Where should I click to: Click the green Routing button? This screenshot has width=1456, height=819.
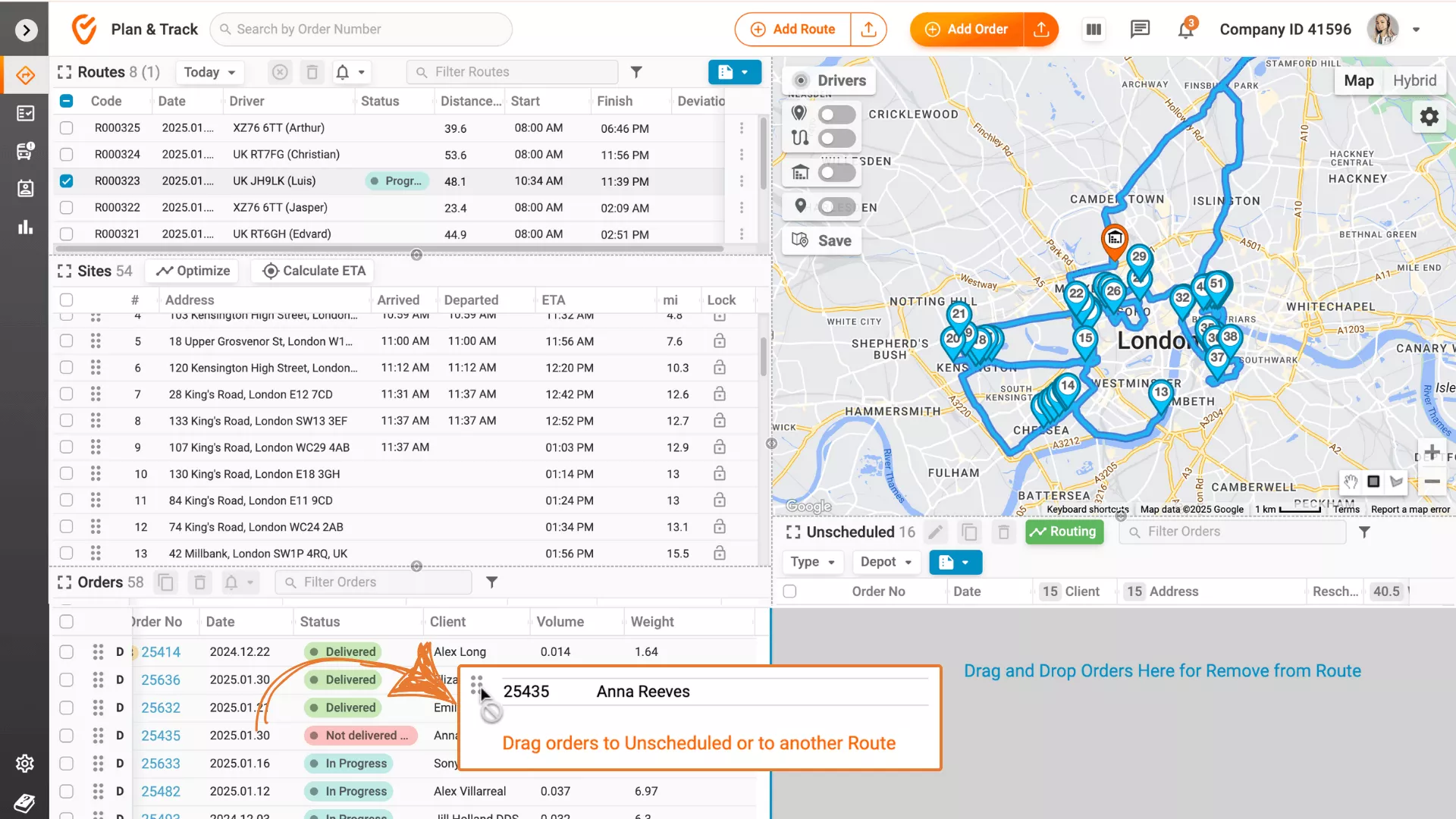1064,532
